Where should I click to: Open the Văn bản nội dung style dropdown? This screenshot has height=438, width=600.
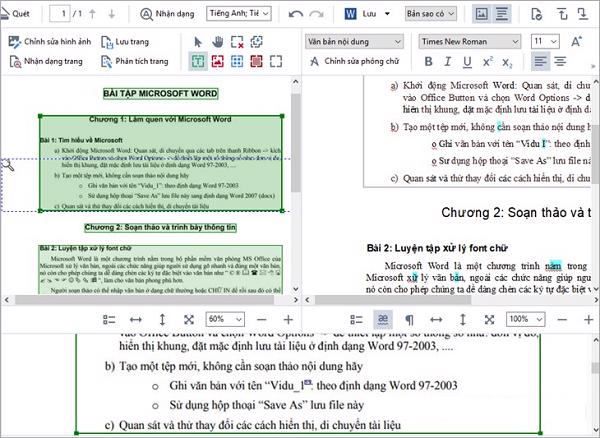(x=354, y=41)
